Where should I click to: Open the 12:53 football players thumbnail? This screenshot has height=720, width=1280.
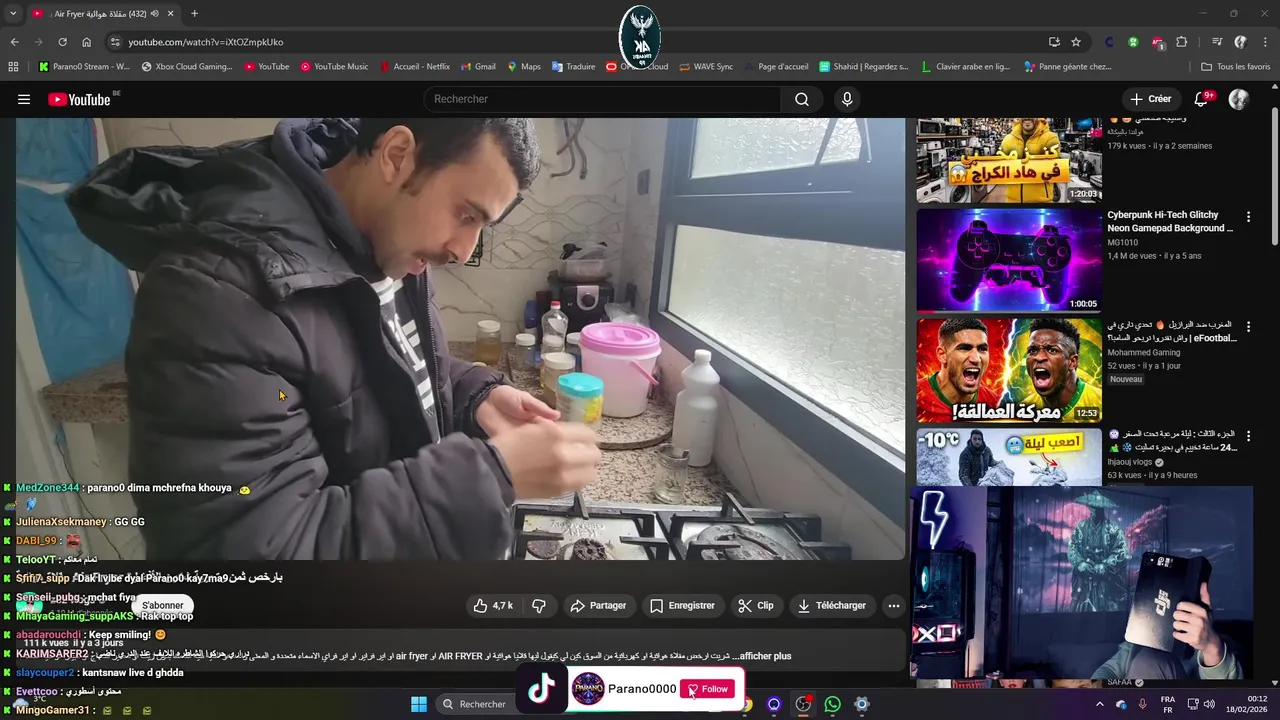click(x=1009, y=370)
